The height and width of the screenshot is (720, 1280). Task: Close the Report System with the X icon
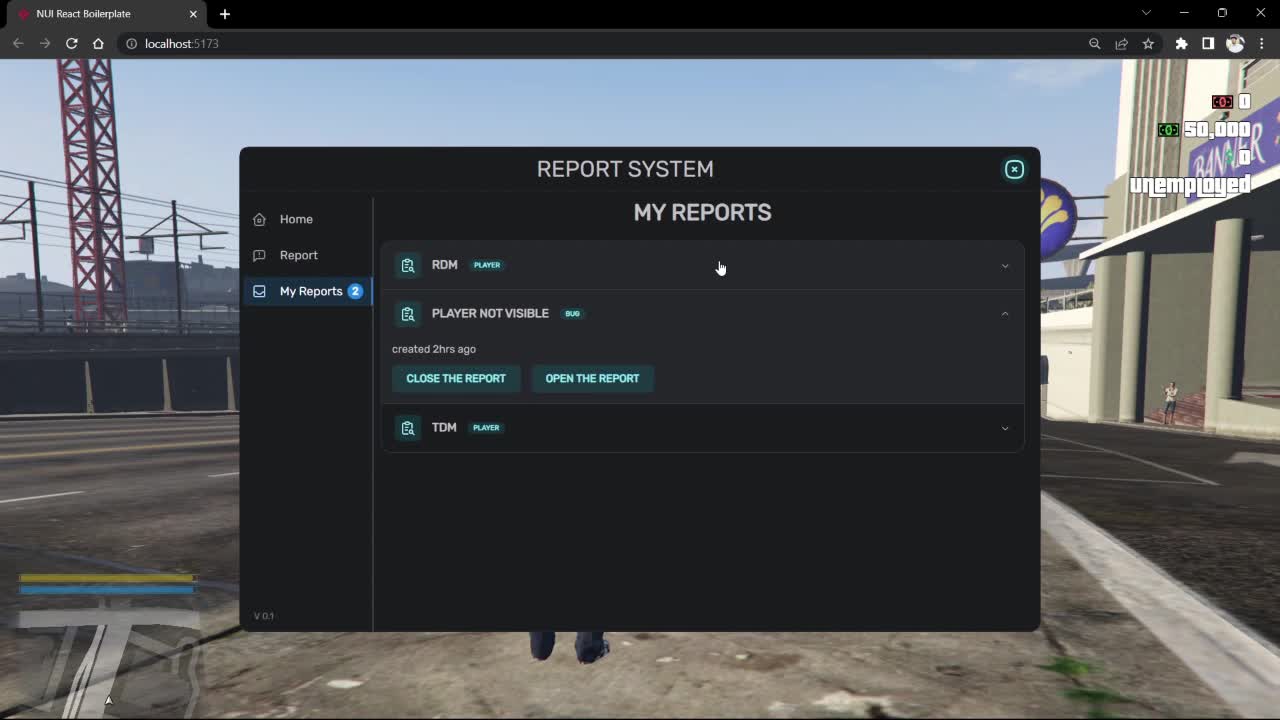tap(1014, 169)
